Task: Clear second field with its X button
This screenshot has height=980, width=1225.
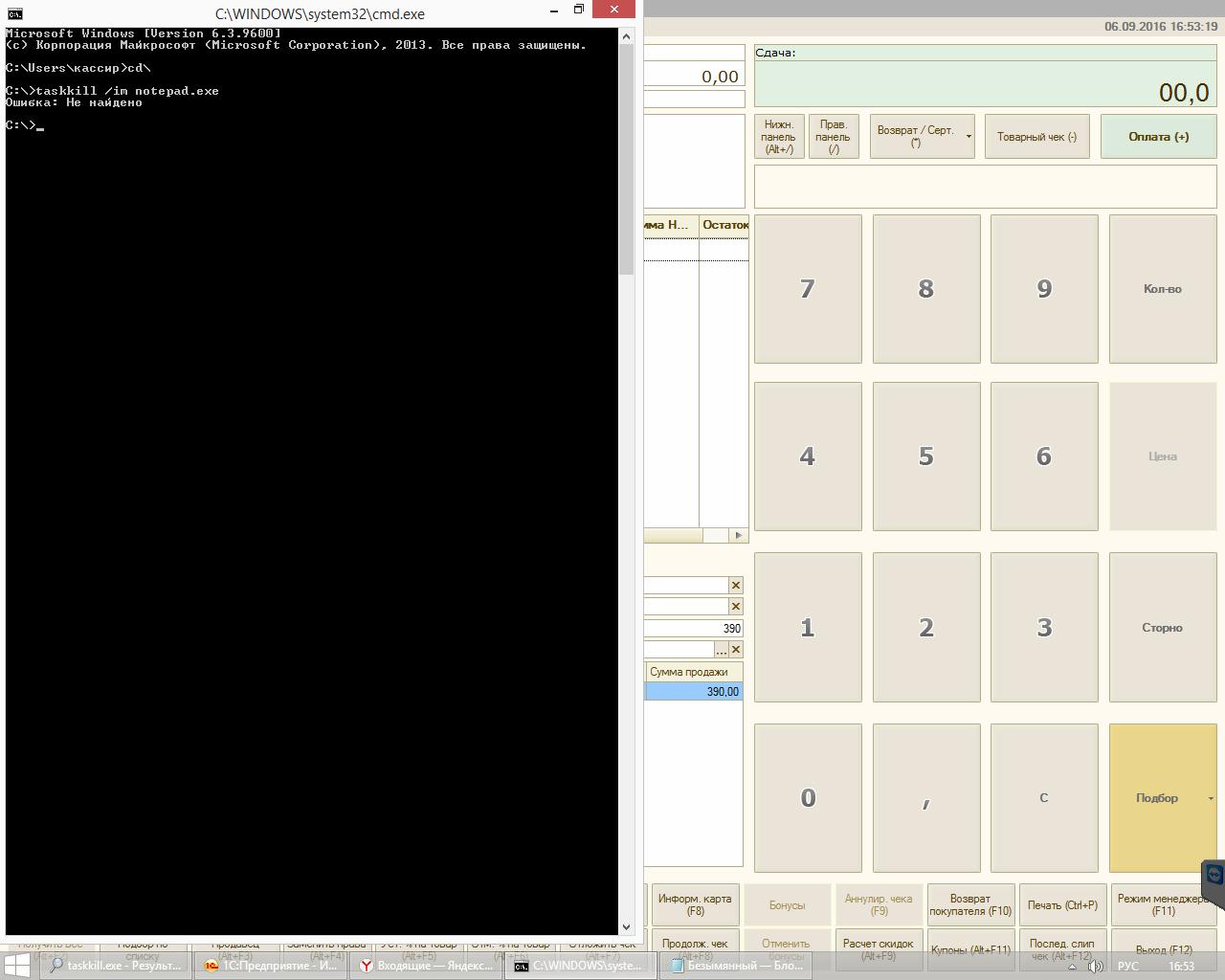Action: (735, 606)
